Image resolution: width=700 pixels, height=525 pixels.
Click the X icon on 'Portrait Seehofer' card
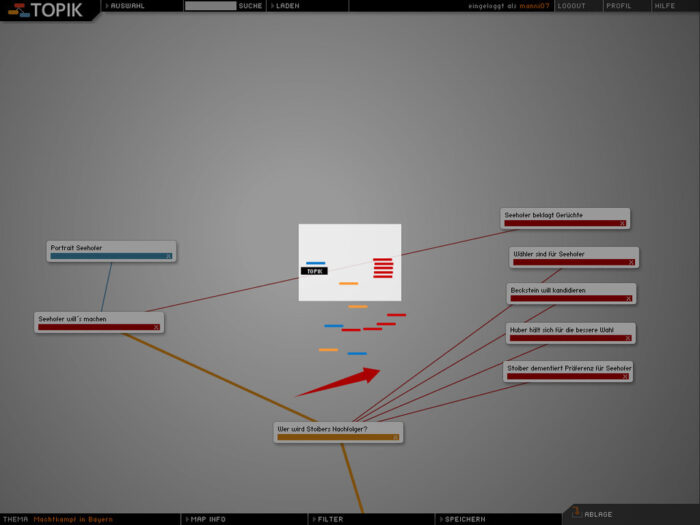[169, 257]
